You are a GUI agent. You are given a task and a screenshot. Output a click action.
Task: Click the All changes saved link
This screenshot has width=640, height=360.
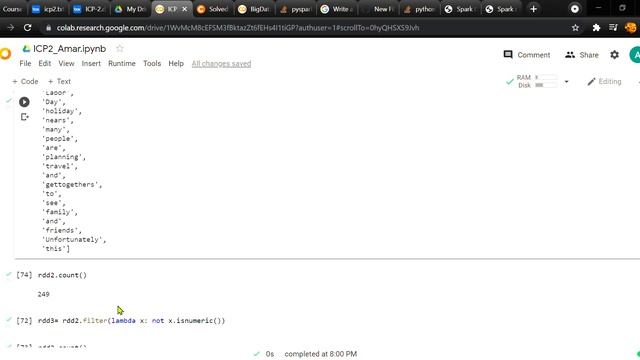pos(221,64)
